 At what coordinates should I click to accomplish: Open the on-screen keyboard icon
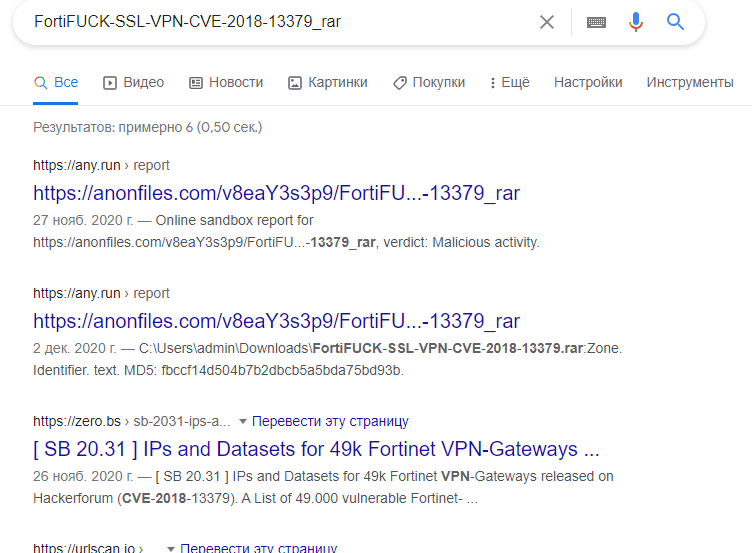point(596,22)
